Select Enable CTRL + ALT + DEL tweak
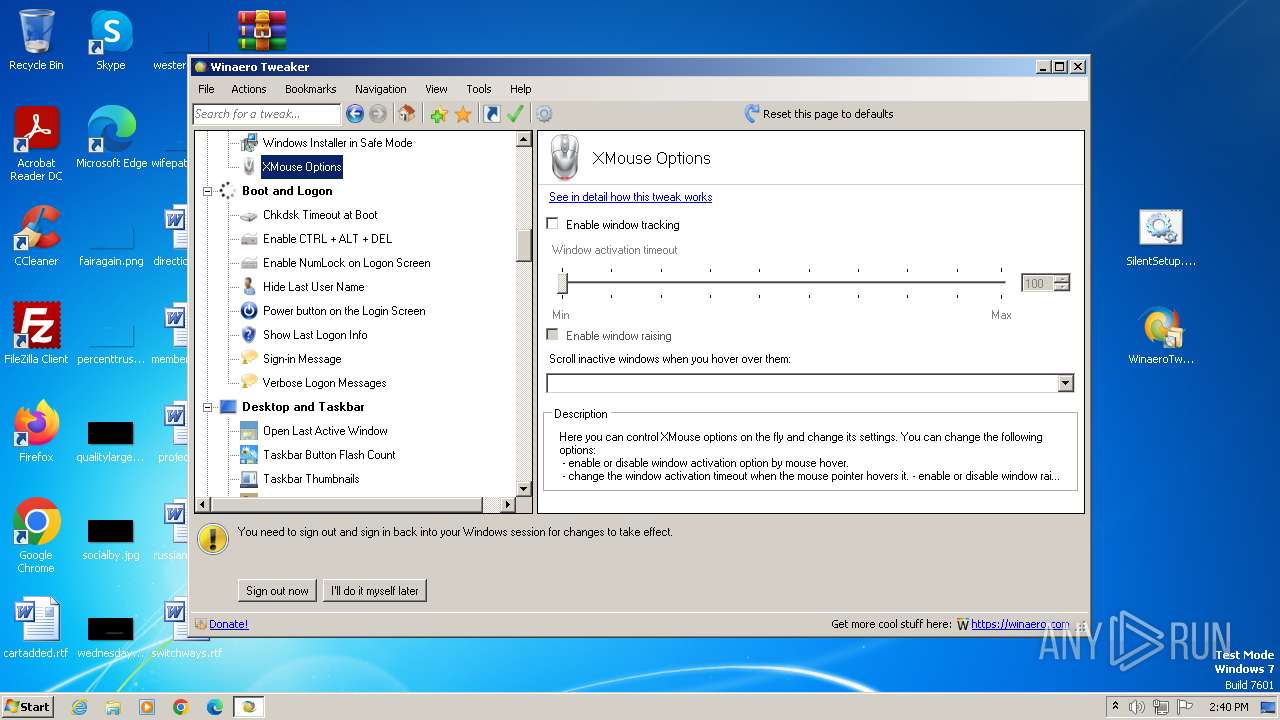Image resolution: width=1280 pixels, height=720 pixels. [x=327, y=239]
